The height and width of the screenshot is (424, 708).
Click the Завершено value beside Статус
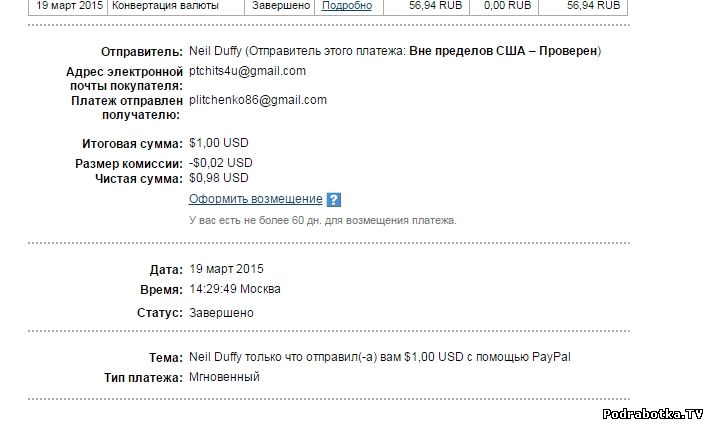click(221, 313)
